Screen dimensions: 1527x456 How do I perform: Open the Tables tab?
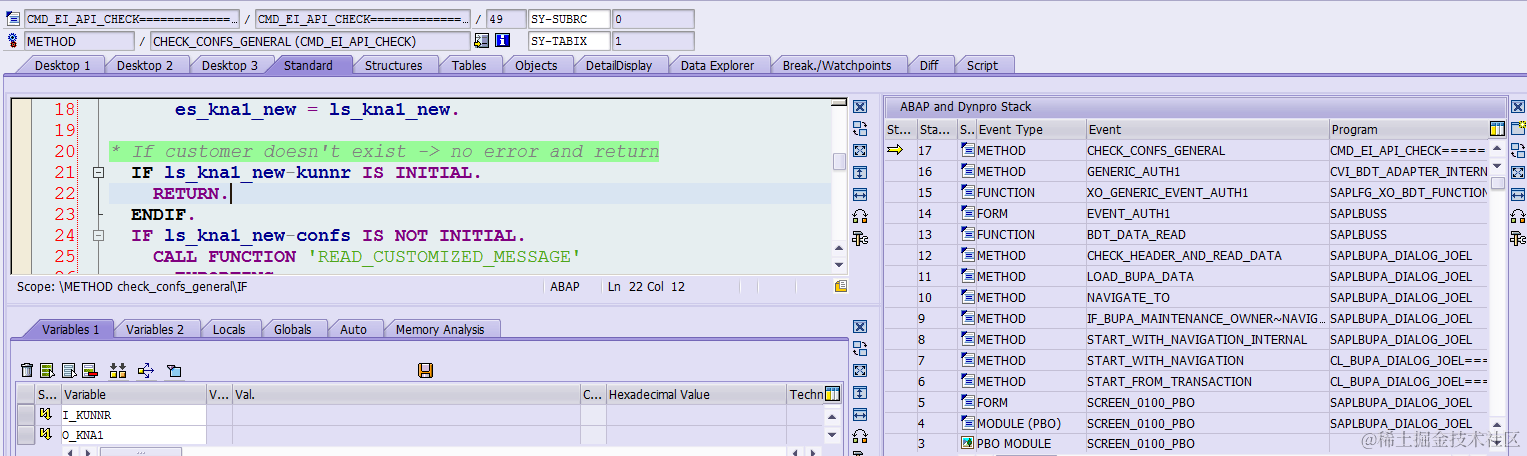[x=469, y=65]
